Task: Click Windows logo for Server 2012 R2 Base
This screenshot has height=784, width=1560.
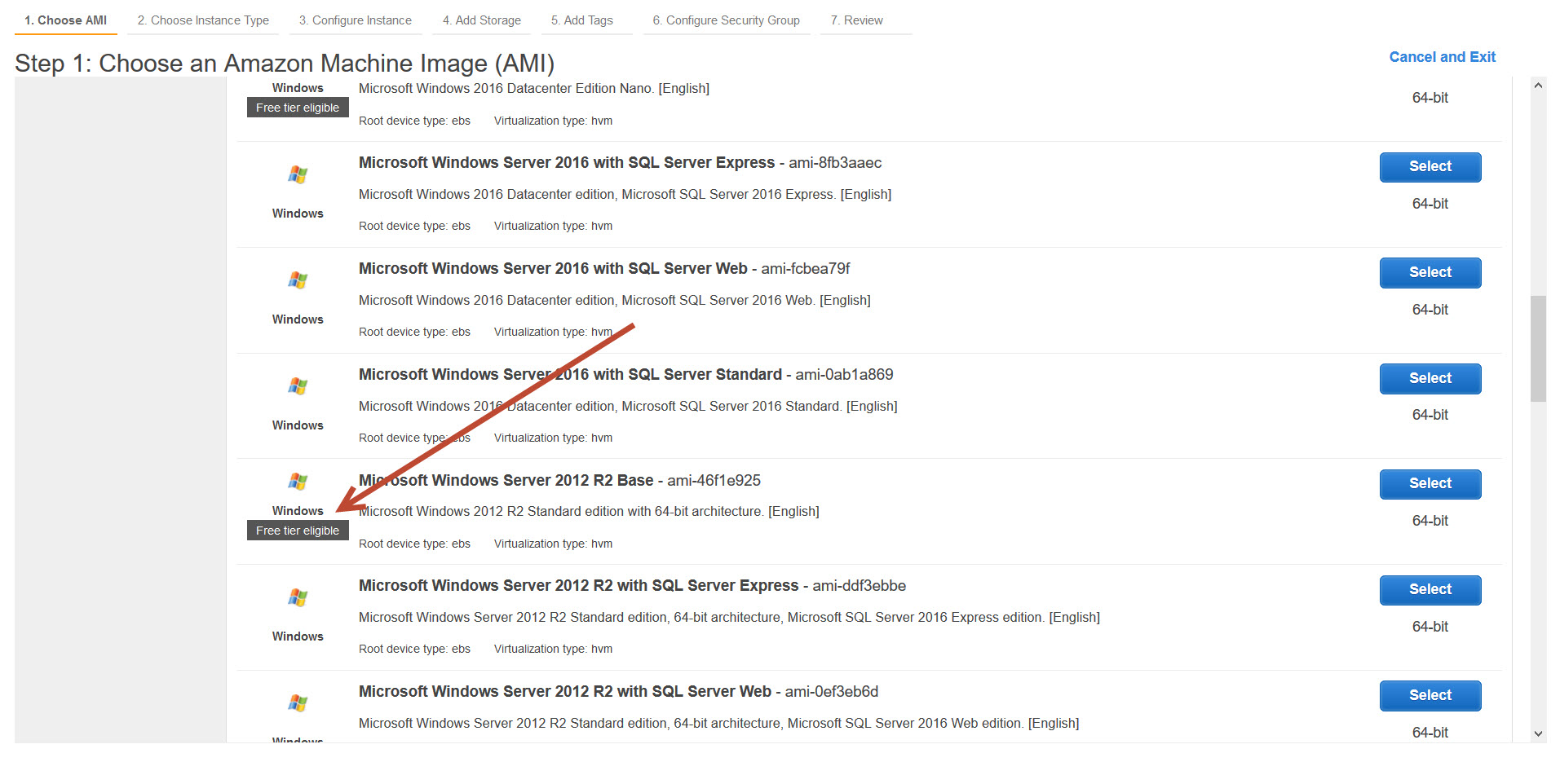Action: coord(298,482)
